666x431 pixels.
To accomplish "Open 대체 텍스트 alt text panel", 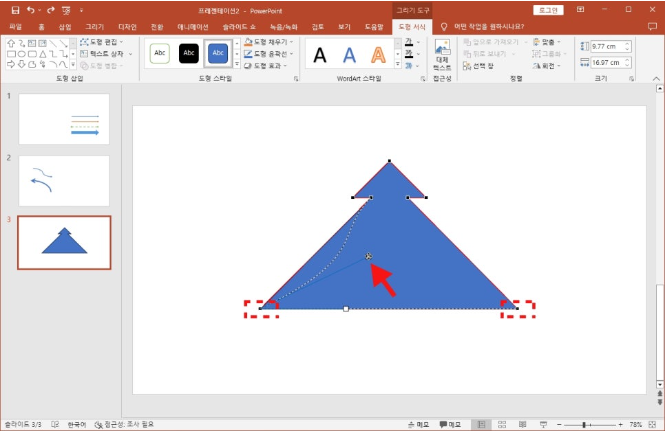I will (442, 55).
